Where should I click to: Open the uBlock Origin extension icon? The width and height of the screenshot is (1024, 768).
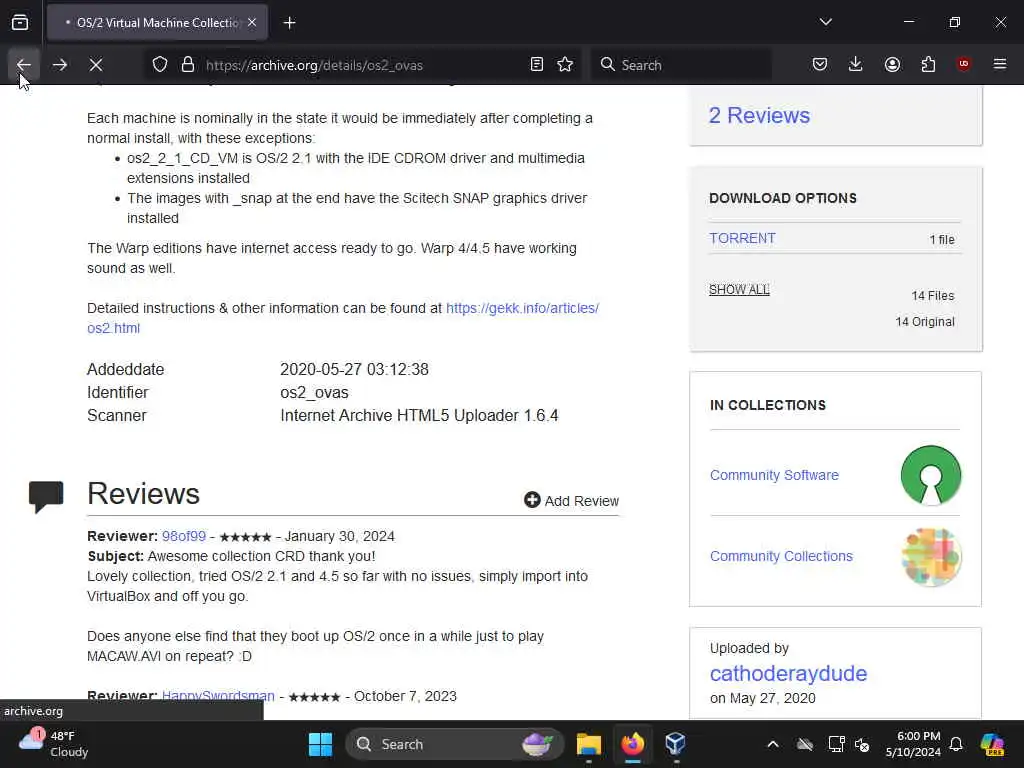pos(963,65)
